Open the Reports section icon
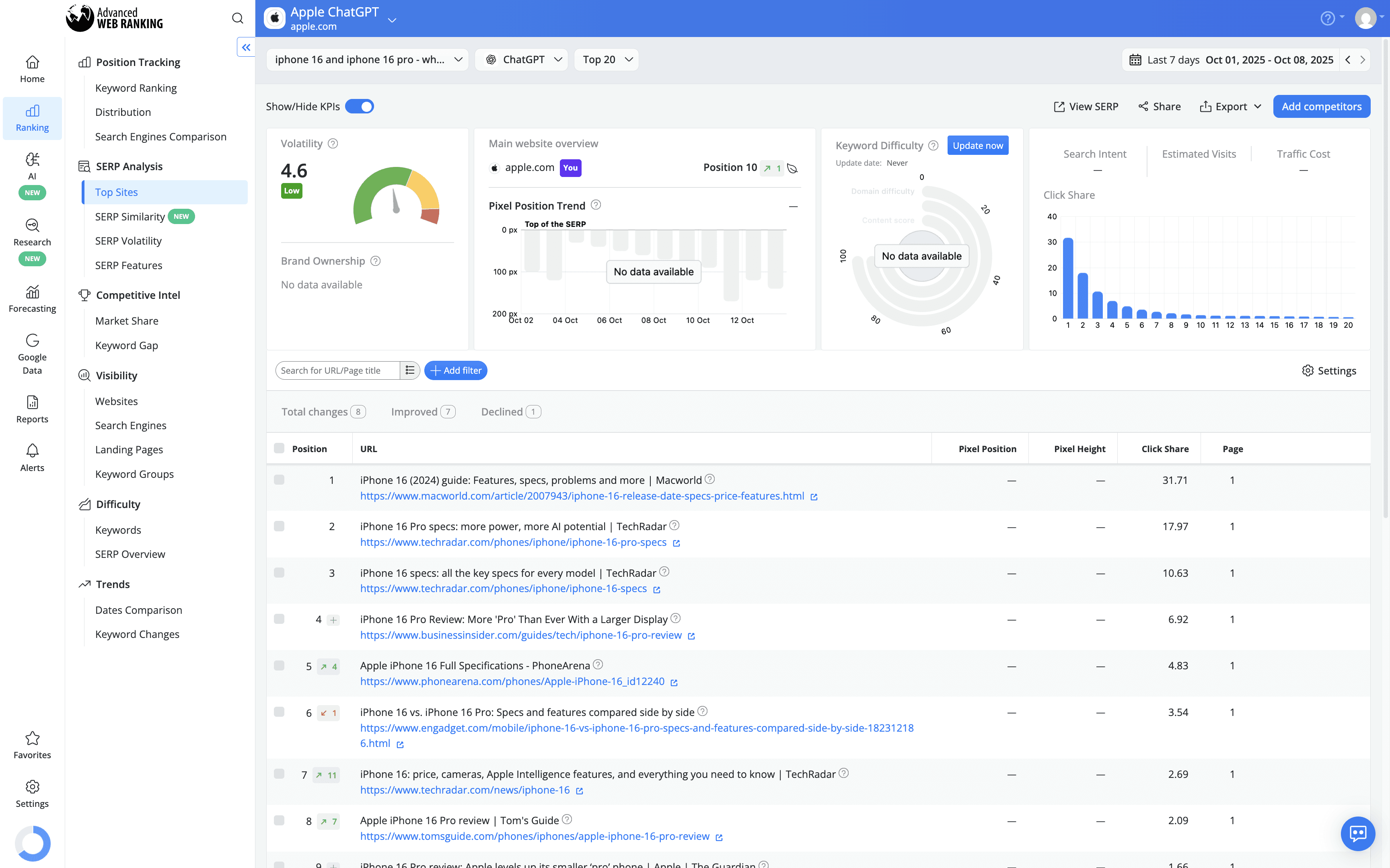The image size is (1390, 868). tap(32, 403)
